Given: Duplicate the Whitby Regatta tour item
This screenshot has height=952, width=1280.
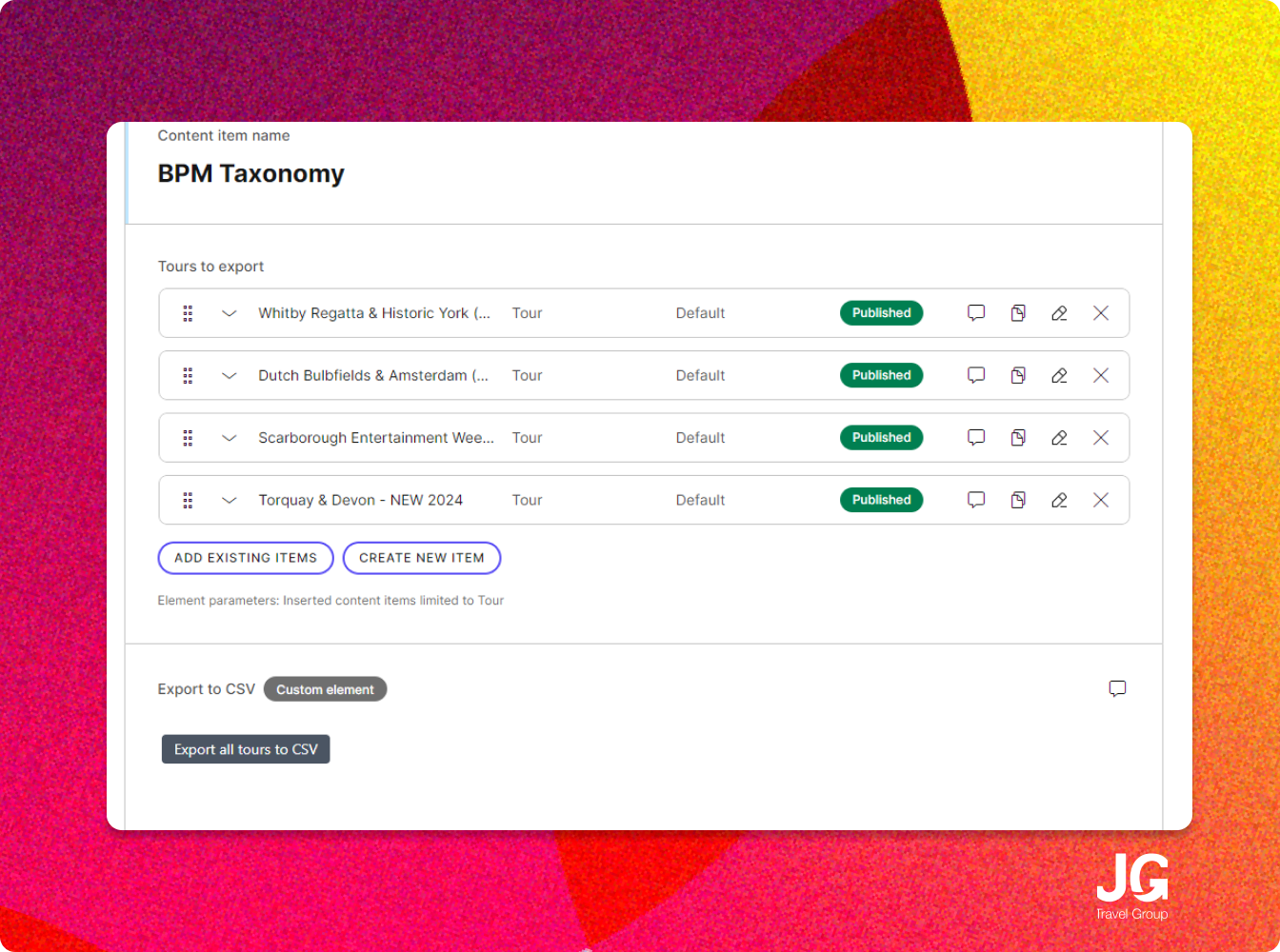Looking at the screenshot, I should click(x=1018, y=313).
